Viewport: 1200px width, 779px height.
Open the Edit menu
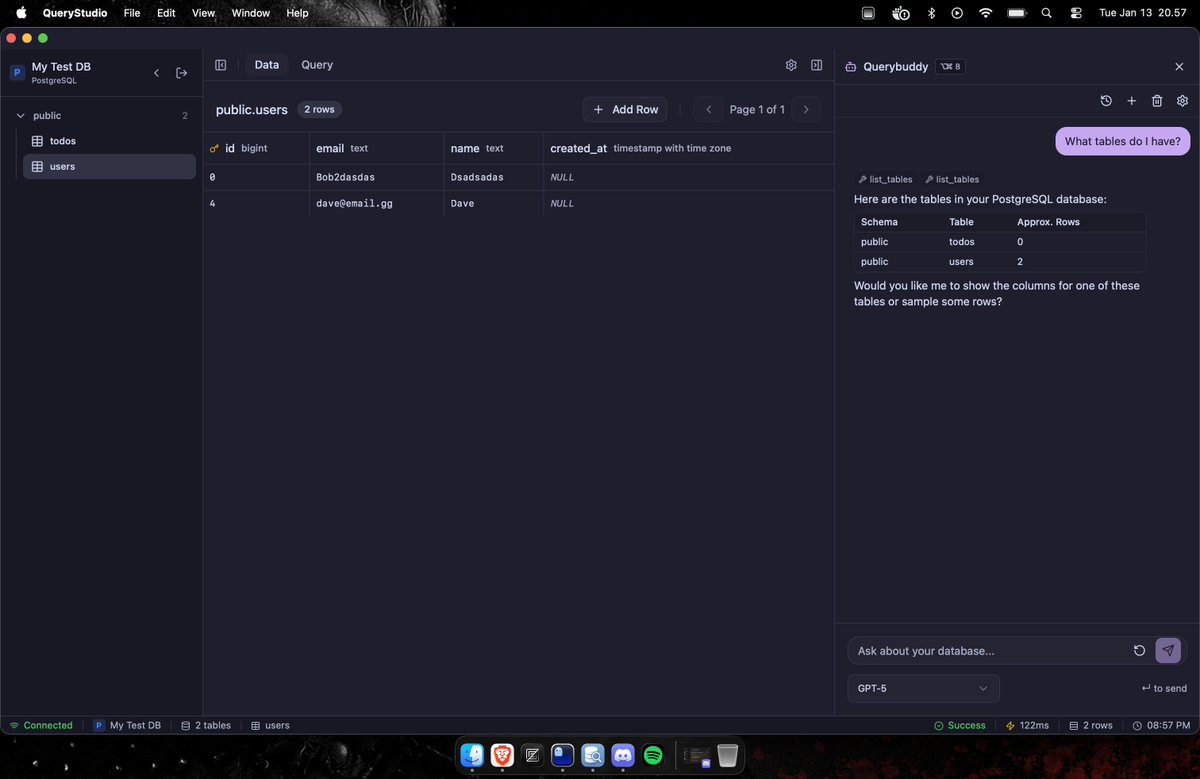pyautogui.click(x=166, y=13)
